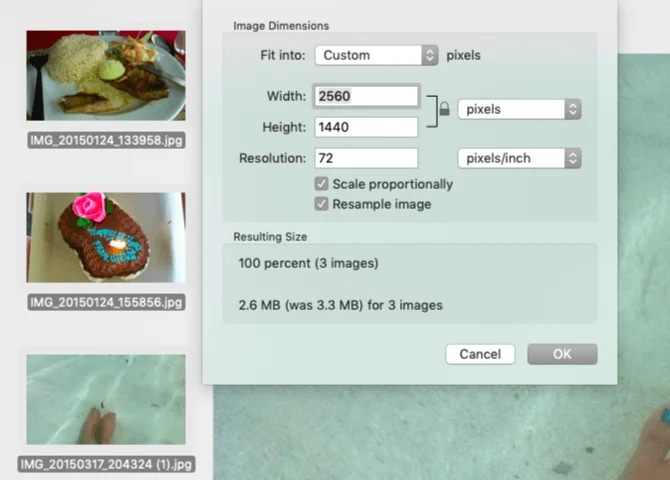
Task: Toggle the Scale proportionally checkbox
Action: (322, 184)
